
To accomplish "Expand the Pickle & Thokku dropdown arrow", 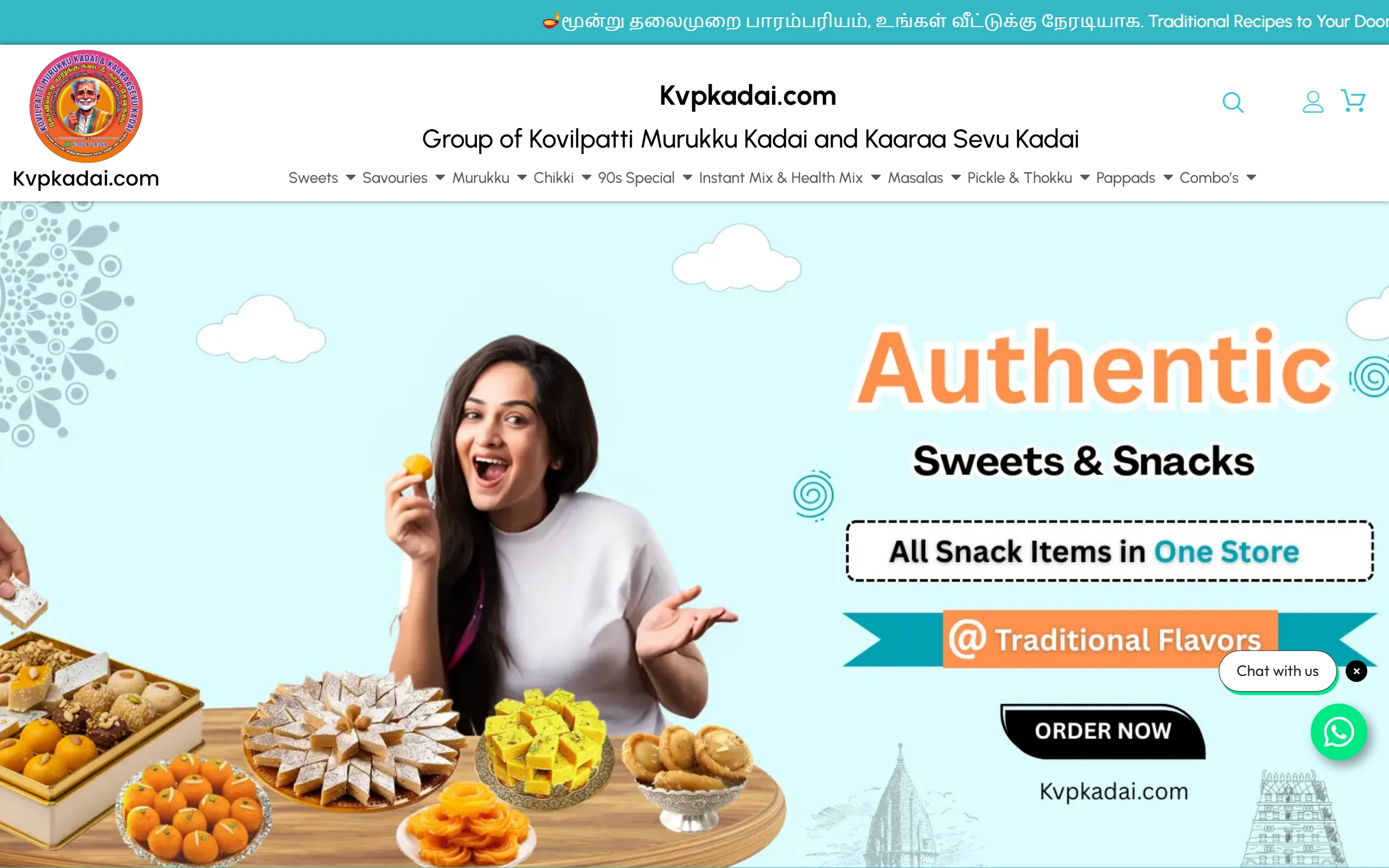I will point(1085,178).
